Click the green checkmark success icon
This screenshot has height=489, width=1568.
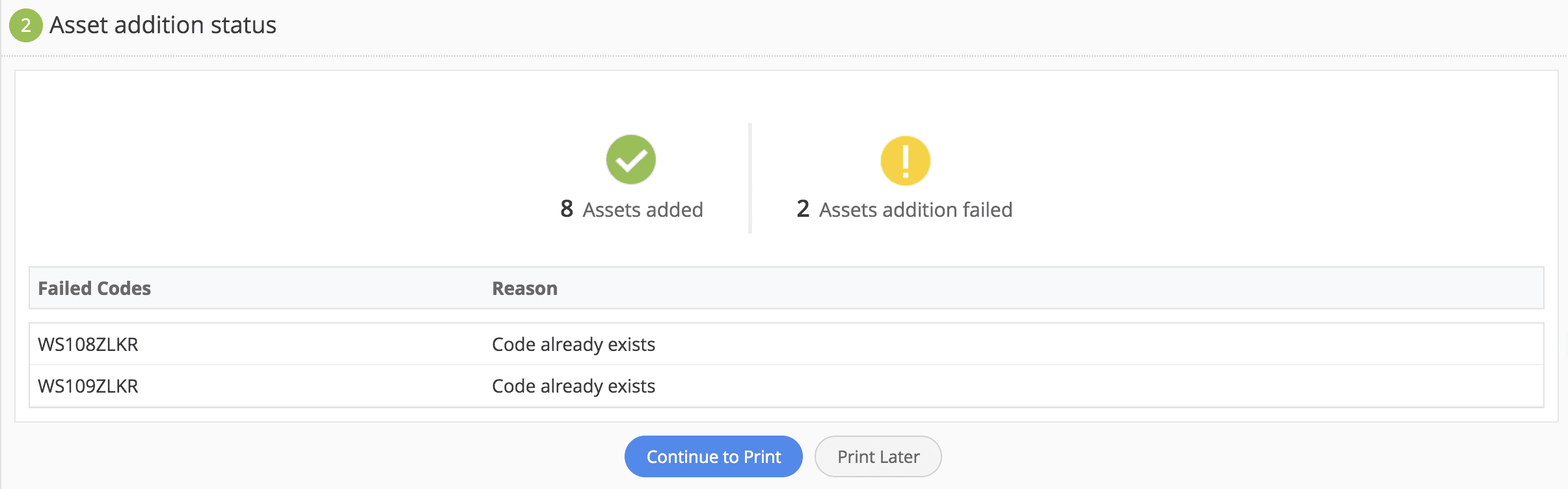630,160
